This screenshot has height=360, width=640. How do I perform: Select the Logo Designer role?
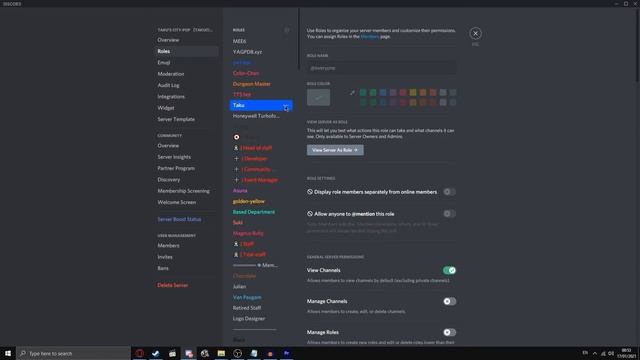click(x=249, y=319)
